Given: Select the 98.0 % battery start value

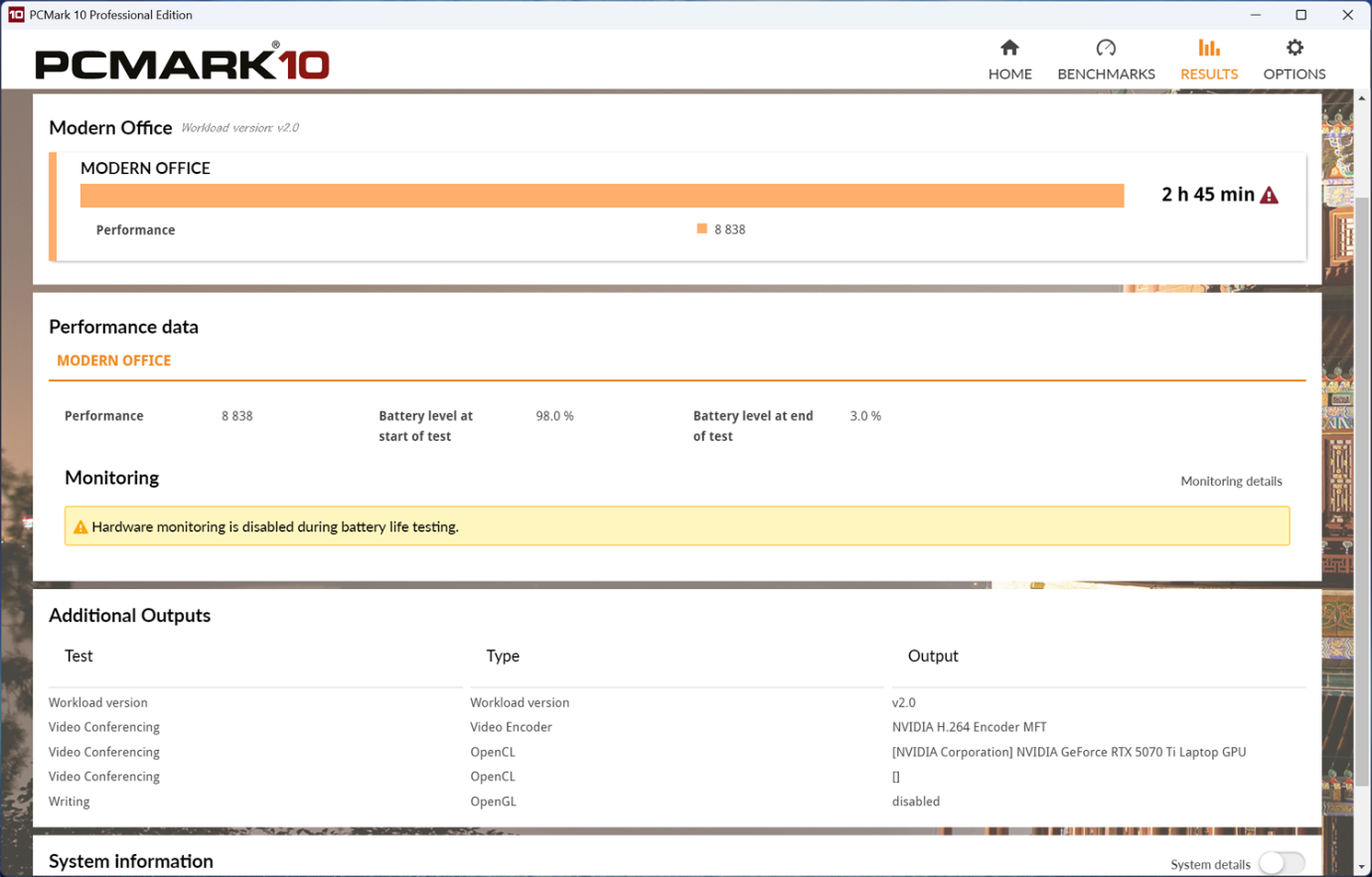Looking at the screenshot, I should pos(554,416).
